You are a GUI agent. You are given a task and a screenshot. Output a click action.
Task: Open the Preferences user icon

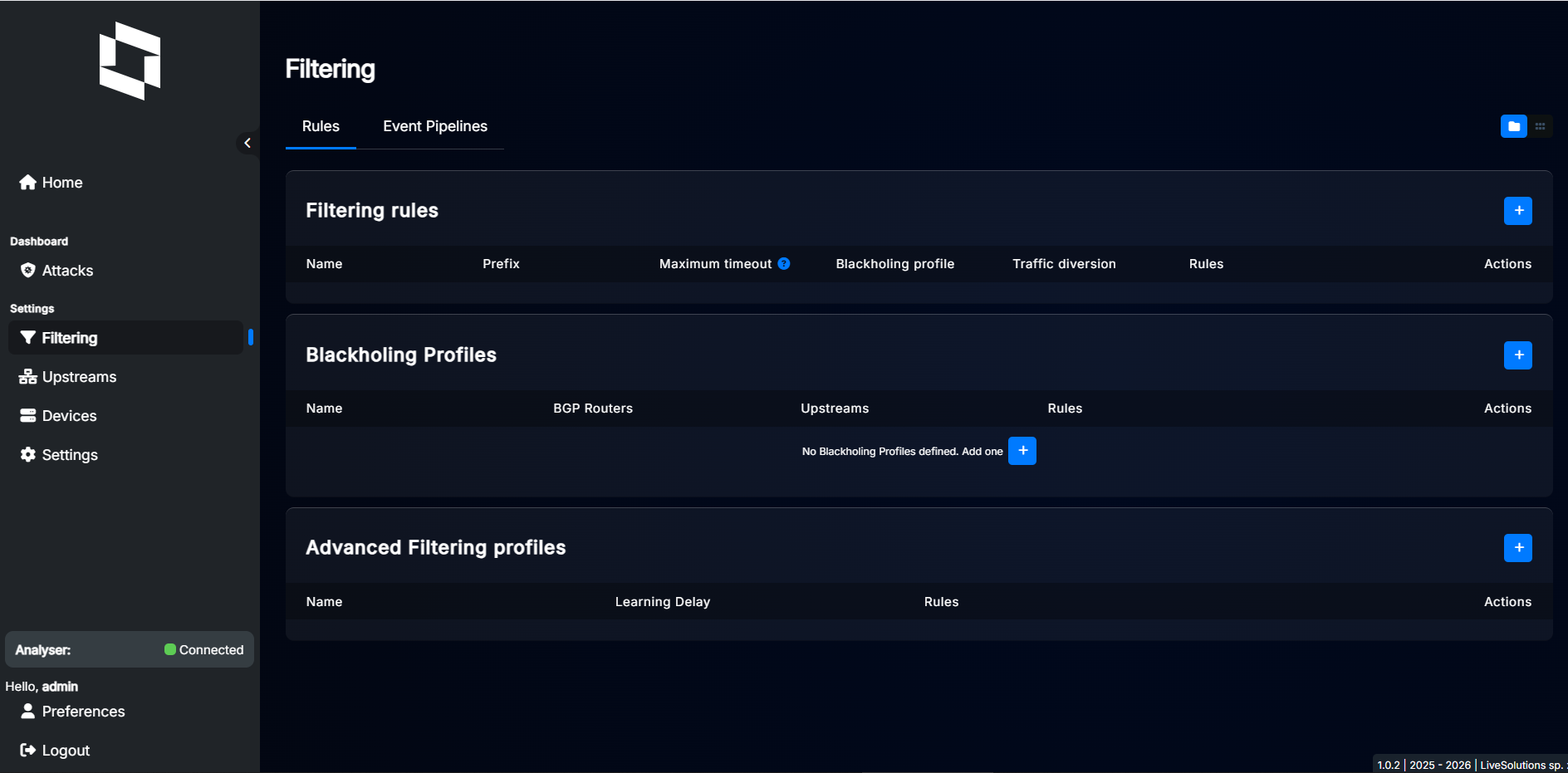click(x=27, y=712)
